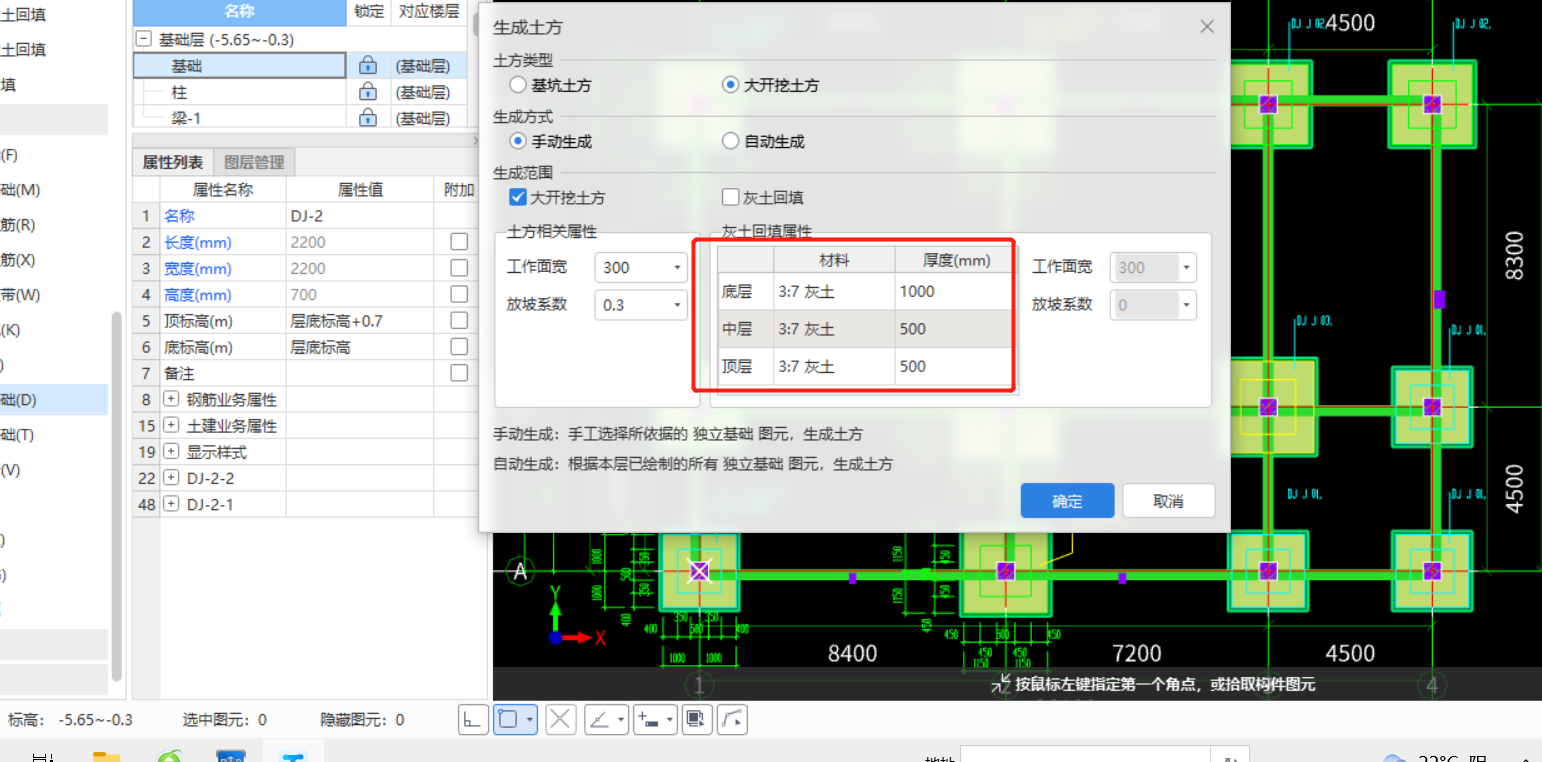
Task: Open the 工作面宽 300 dropdown under 土方相关属性
Action: tap(677, 268)
